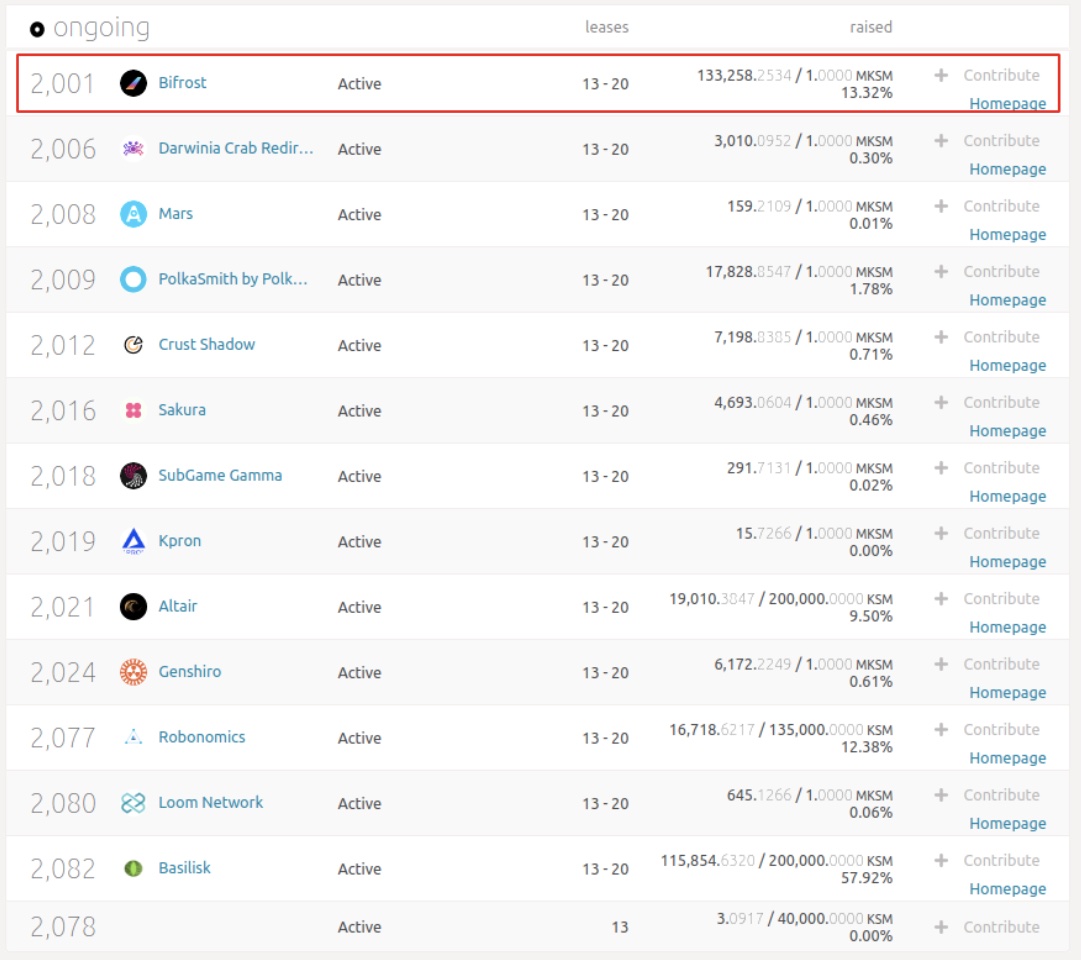
Task: Select the Altair parachain name
Action: coord(177,607)
